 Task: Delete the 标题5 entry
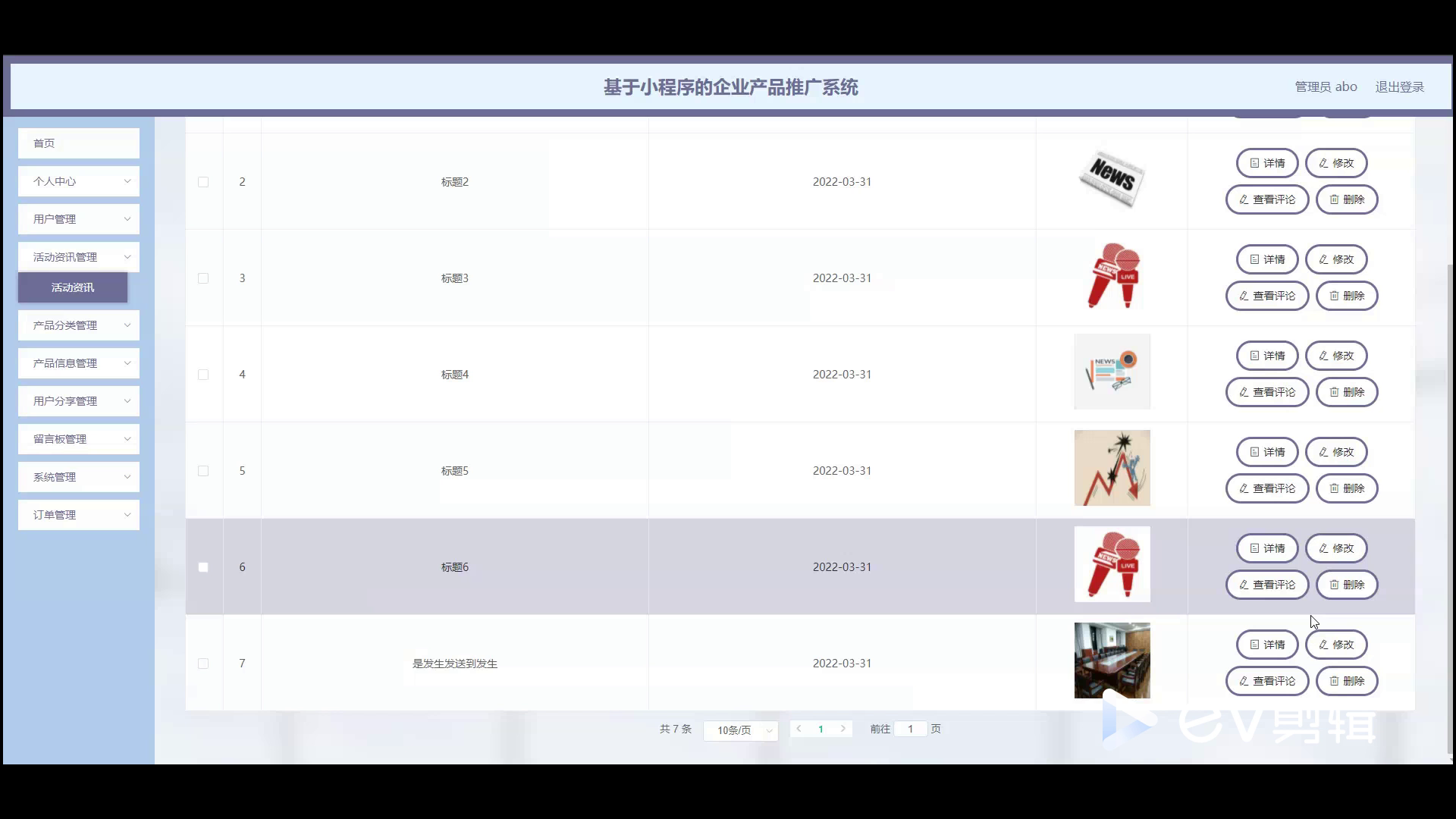point(1347,488)
